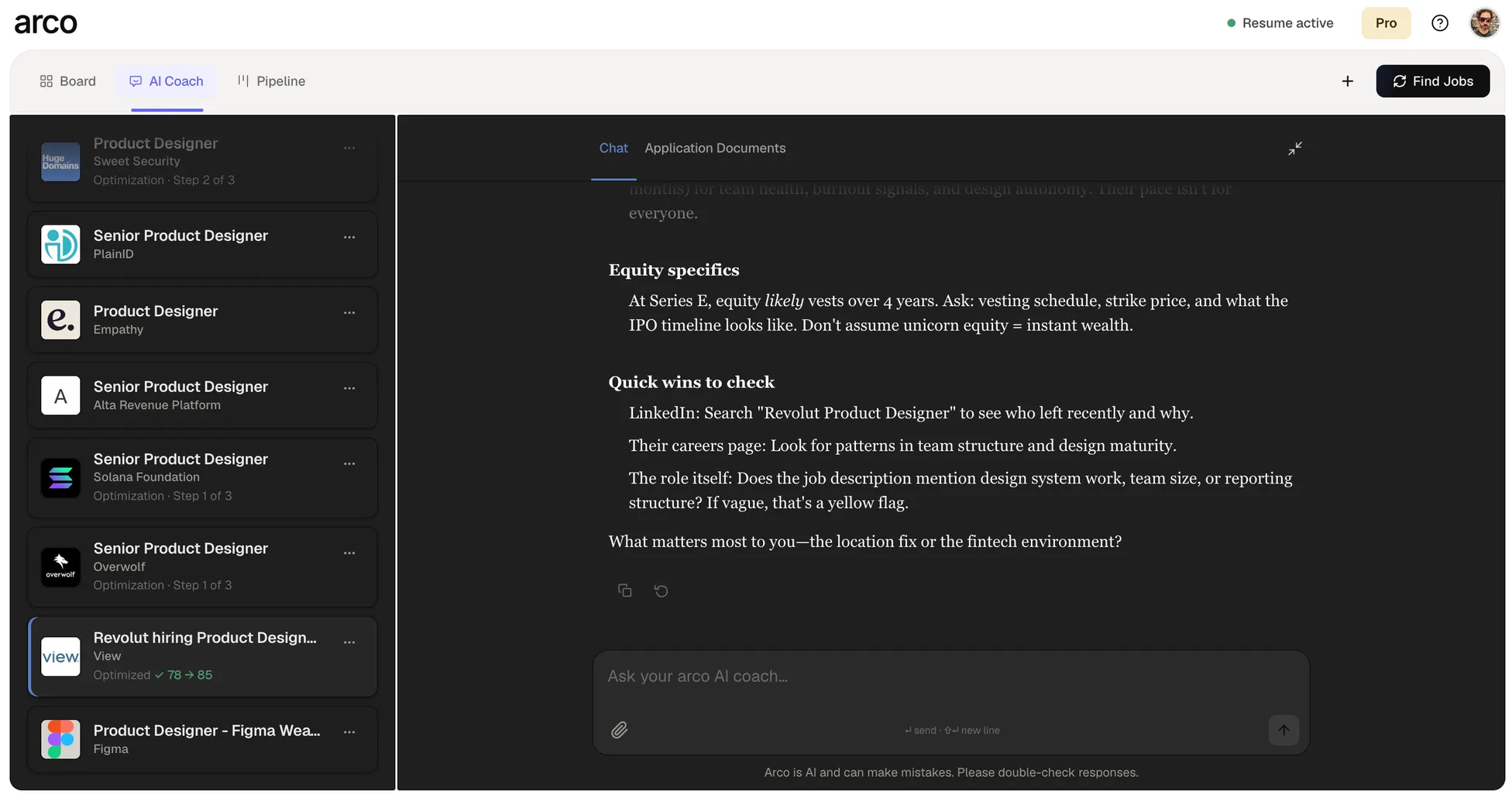1512x798 pixels.
Task: Attach a file with the paperclip icon
Action: [x=619, y=730]
